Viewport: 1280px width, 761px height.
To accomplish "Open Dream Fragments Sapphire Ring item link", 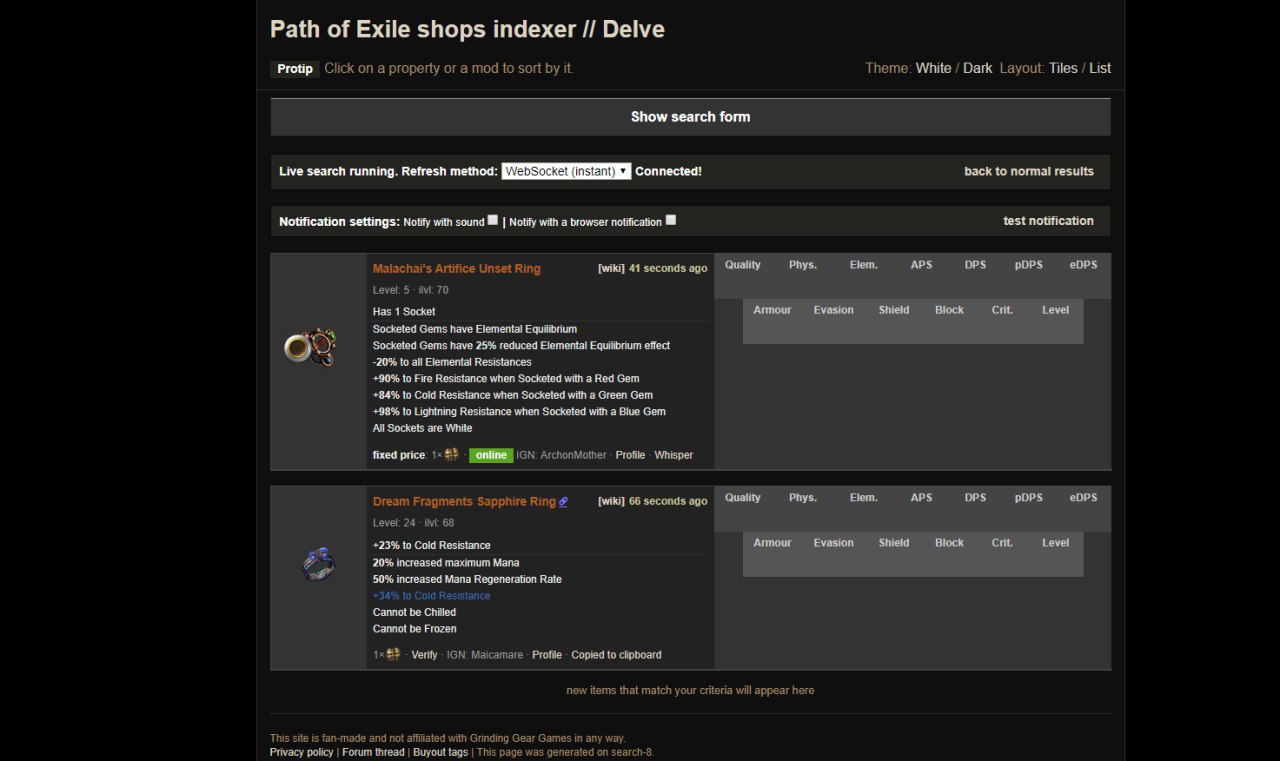I will click(x=464, y=502).
